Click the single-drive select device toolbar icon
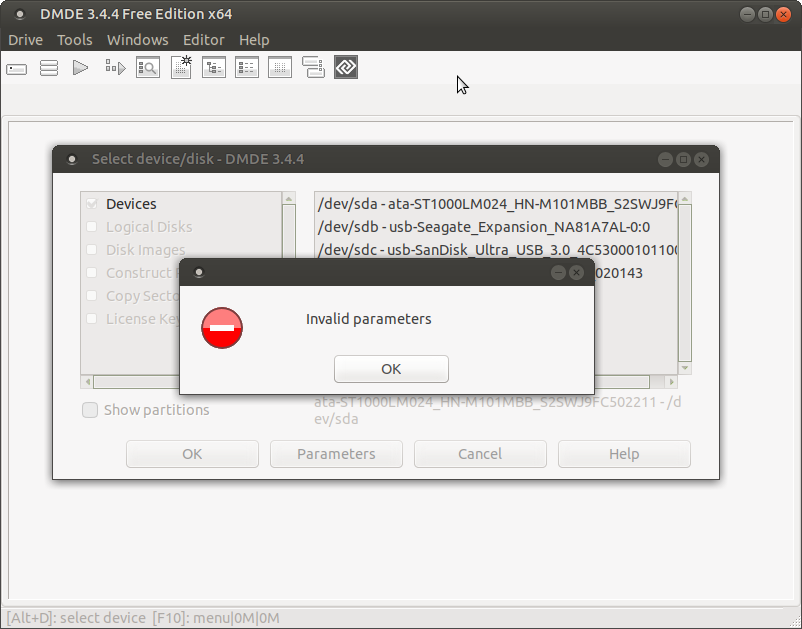 (x=16, y=69)
